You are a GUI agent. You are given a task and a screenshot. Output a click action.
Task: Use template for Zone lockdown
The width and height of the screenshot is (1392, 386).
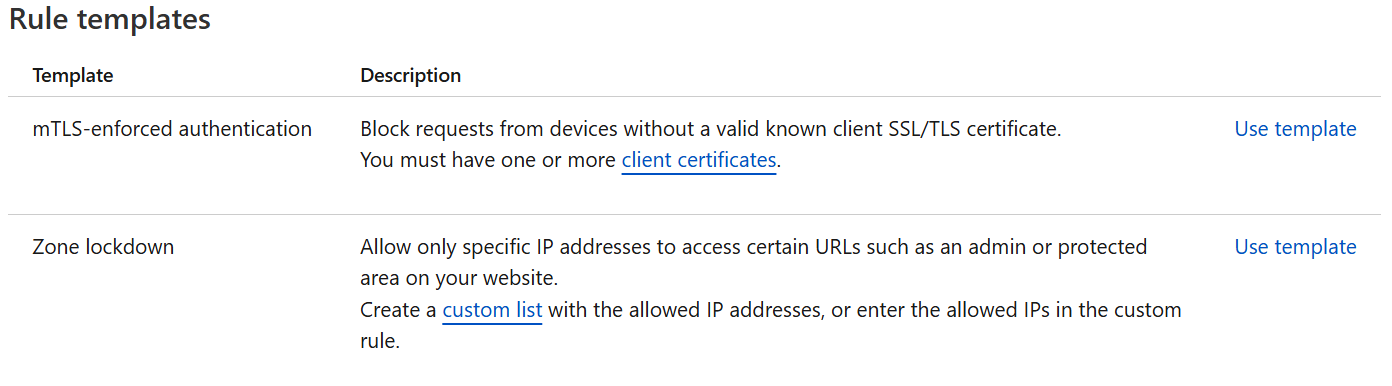click(1295, 247)
